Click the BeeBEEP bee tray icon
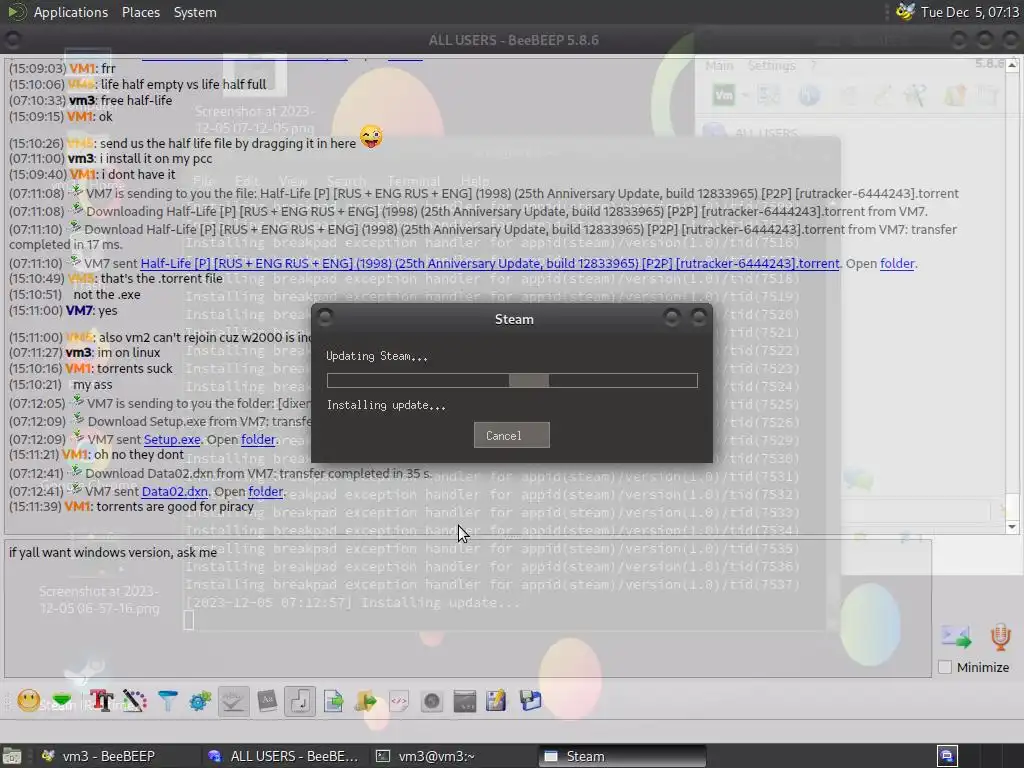Screen dimensions: 1024x768 (x=905, y=12)
